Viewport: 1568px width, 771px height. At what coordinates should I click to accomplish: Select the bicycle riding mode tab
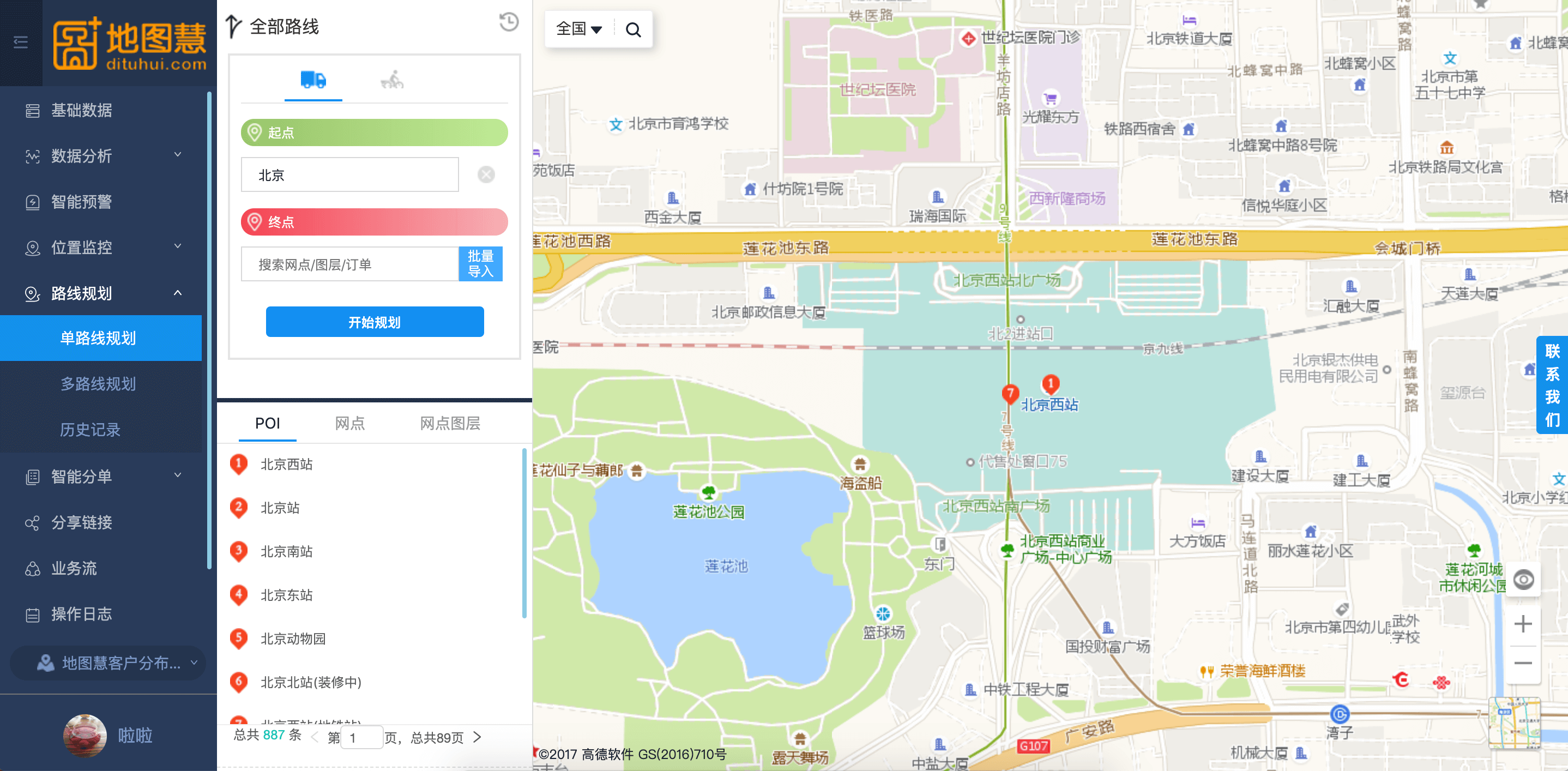click(392, 80)
